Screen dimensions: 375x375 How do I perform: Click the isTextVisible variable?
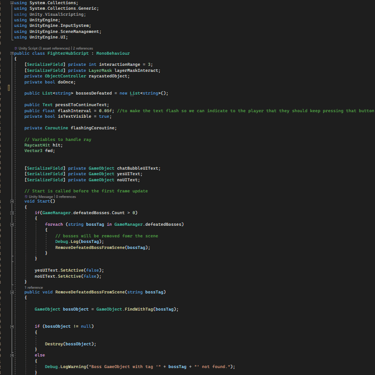(74, 116)
